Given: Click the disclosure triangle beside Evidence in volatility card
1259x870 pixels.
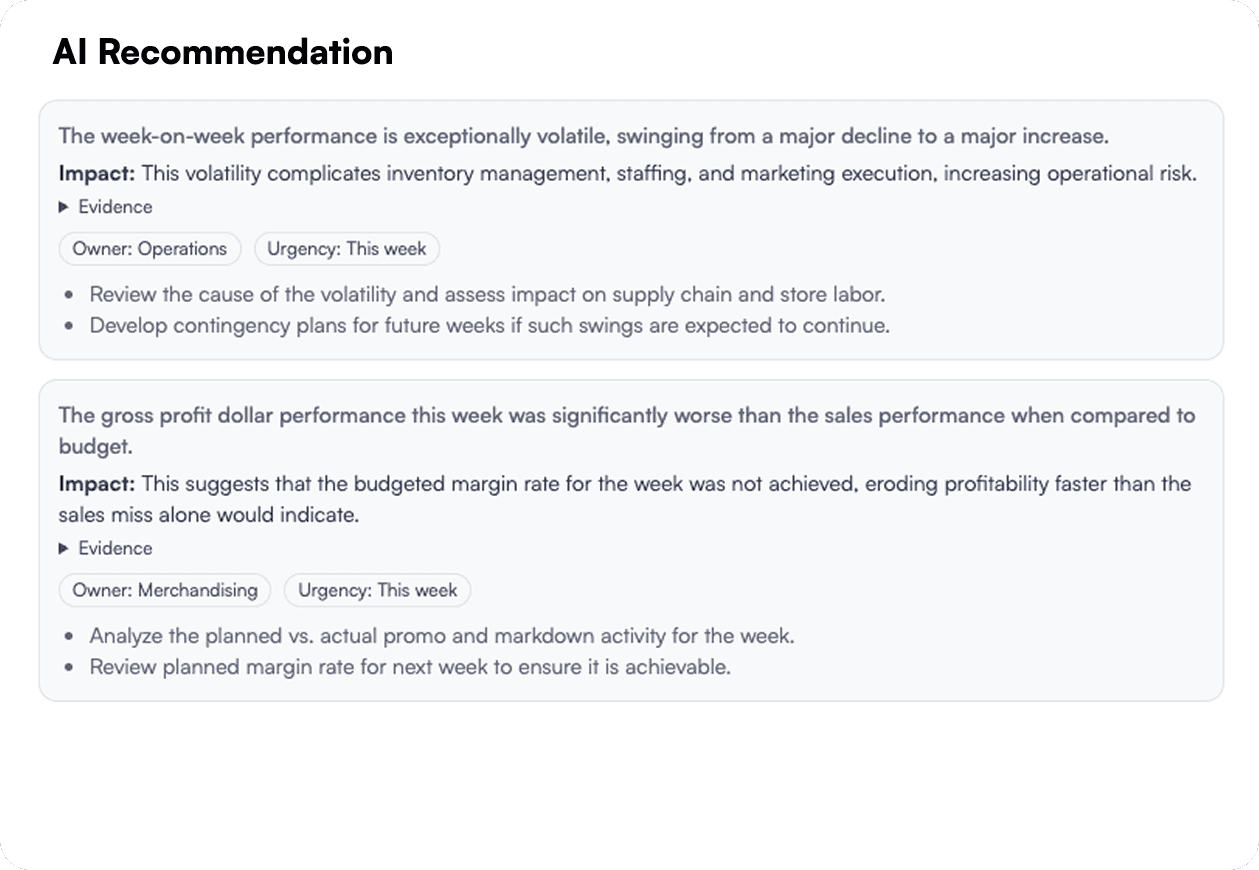Looking at the screenshot, I should coord(64,207).
